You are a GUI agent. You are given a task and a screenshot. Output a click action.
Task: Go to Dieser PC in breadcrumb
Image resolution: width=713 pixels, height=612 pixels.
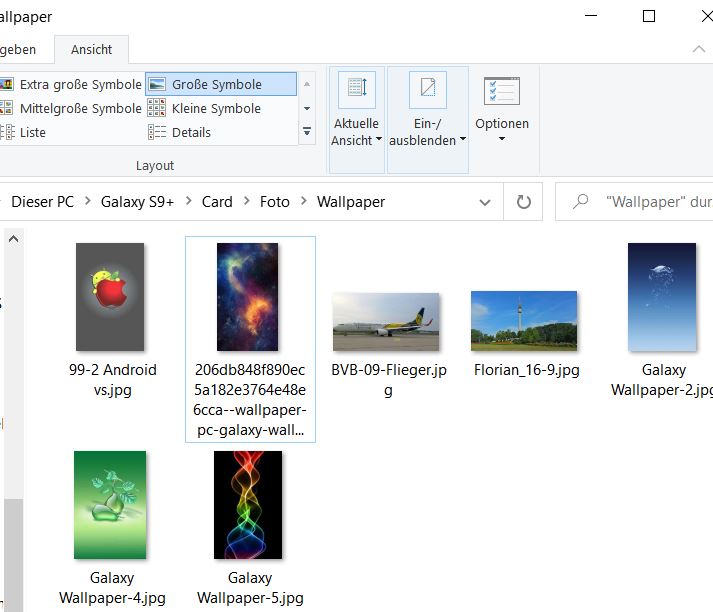click(43, 201)
